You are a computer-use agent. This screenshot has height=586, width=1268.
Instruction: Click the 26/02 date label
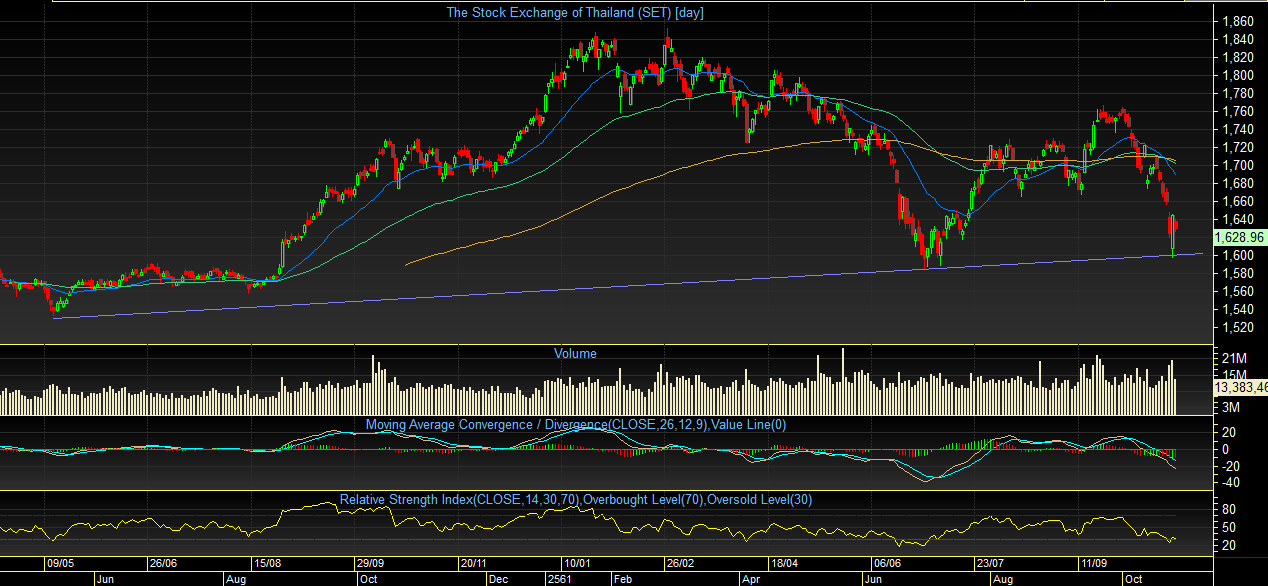(682, 563)
